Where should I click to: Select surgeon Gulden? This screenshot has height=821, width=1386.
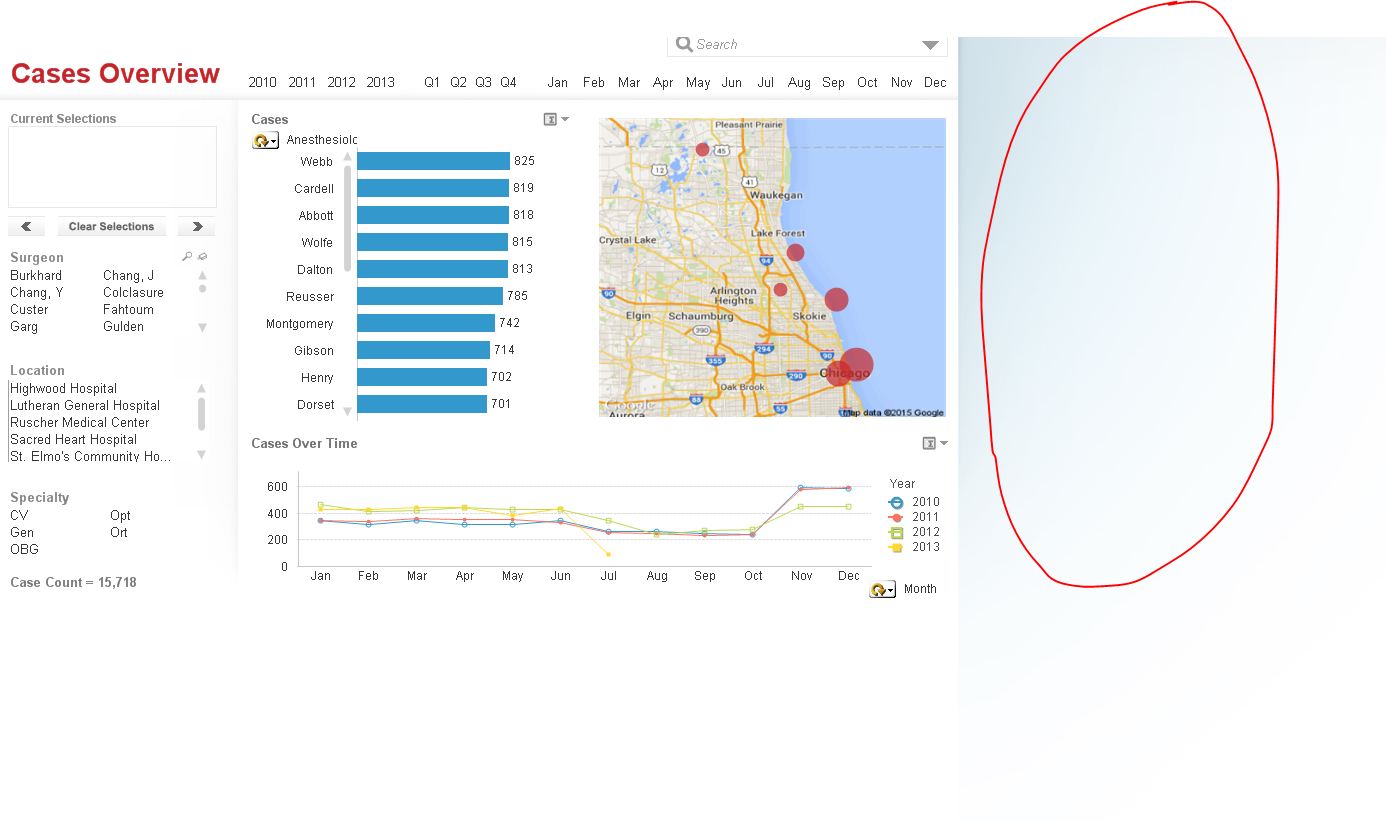(123, 326)
